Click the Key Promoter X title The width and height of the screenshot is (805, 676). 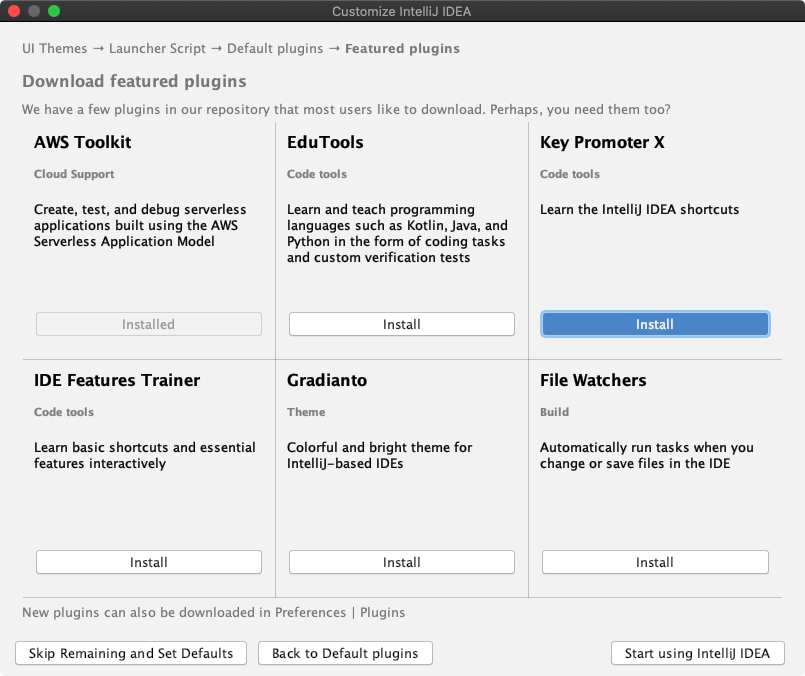pos(602,142)
